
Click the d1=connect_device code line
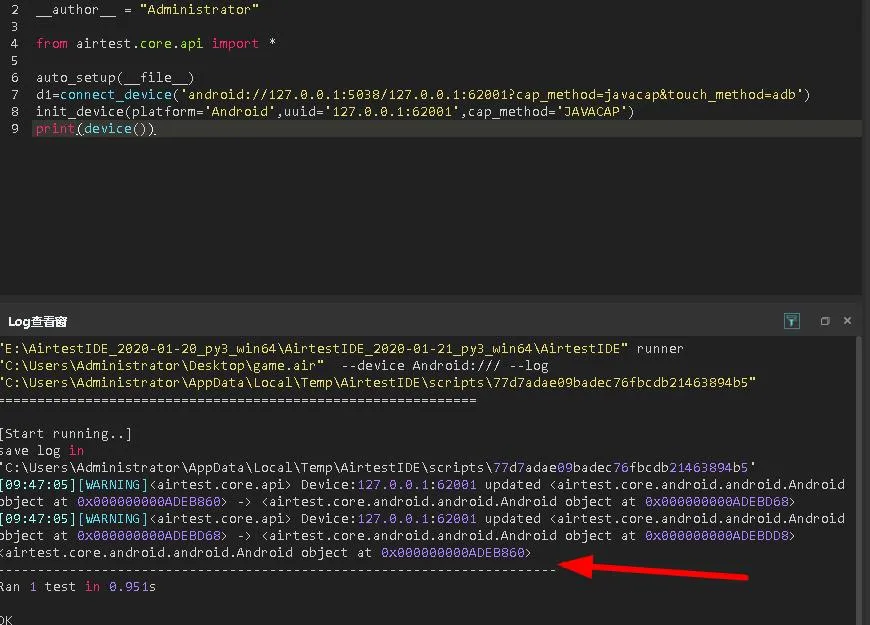[x=423, y=94]
